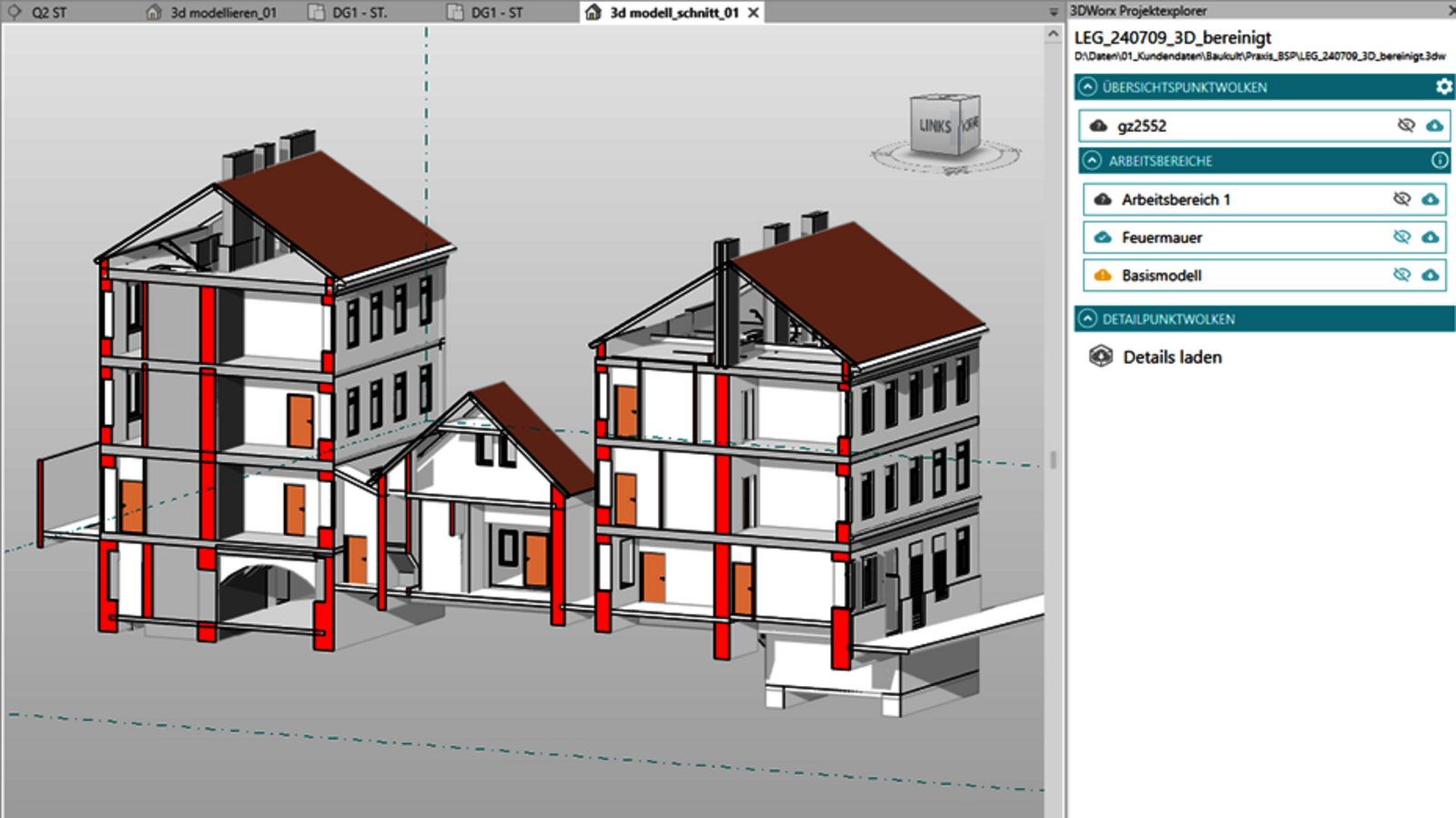Click the orange warning cloud icon beside Basismodell
The image size is (1456, 818).
1103,275
